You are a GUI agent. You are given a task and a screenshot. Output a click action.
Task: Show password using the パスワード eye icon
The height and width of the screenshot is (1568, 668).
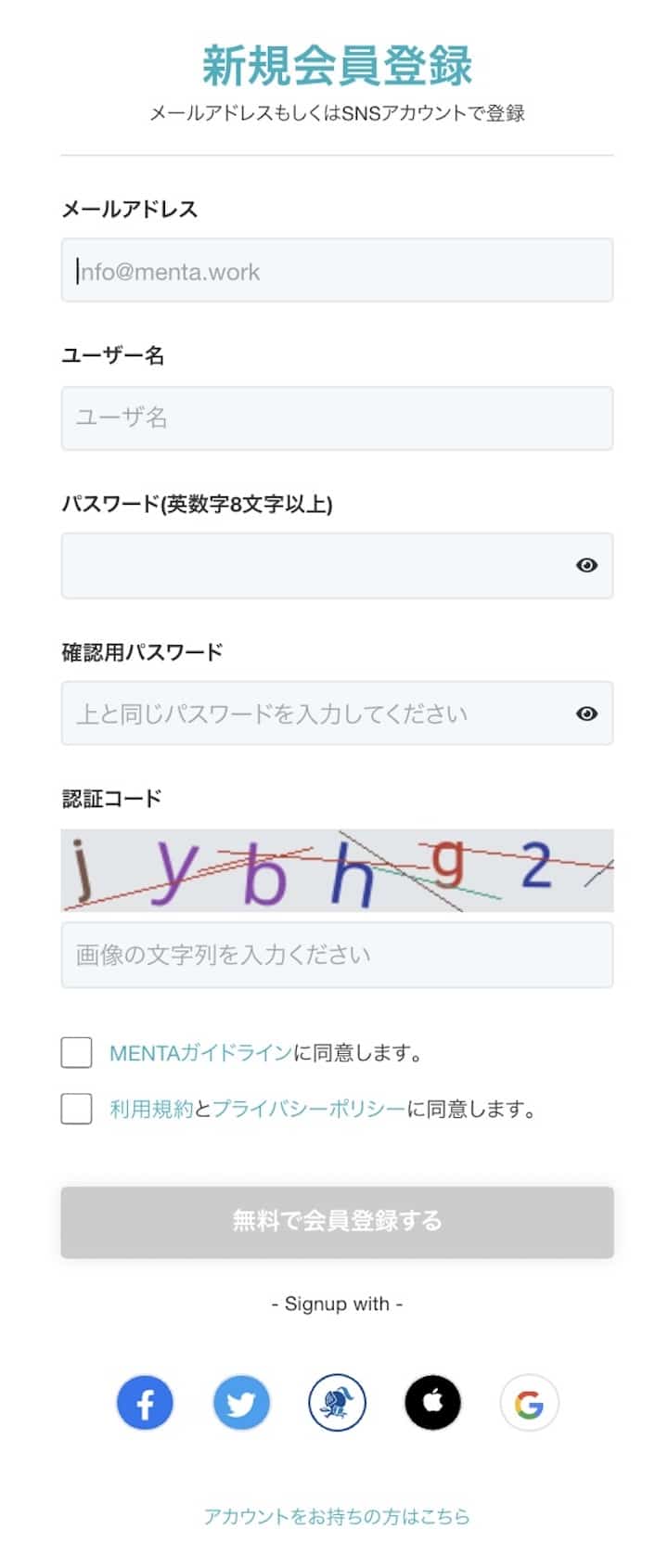[586, 565]
